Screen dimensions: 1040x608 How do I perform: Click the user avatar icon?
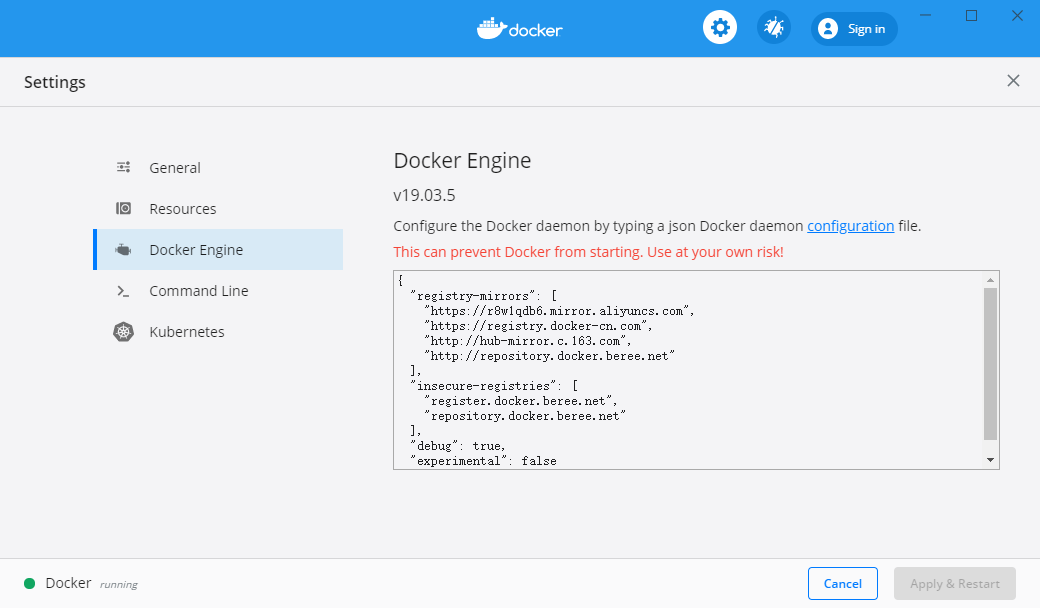tap(828, 29)
